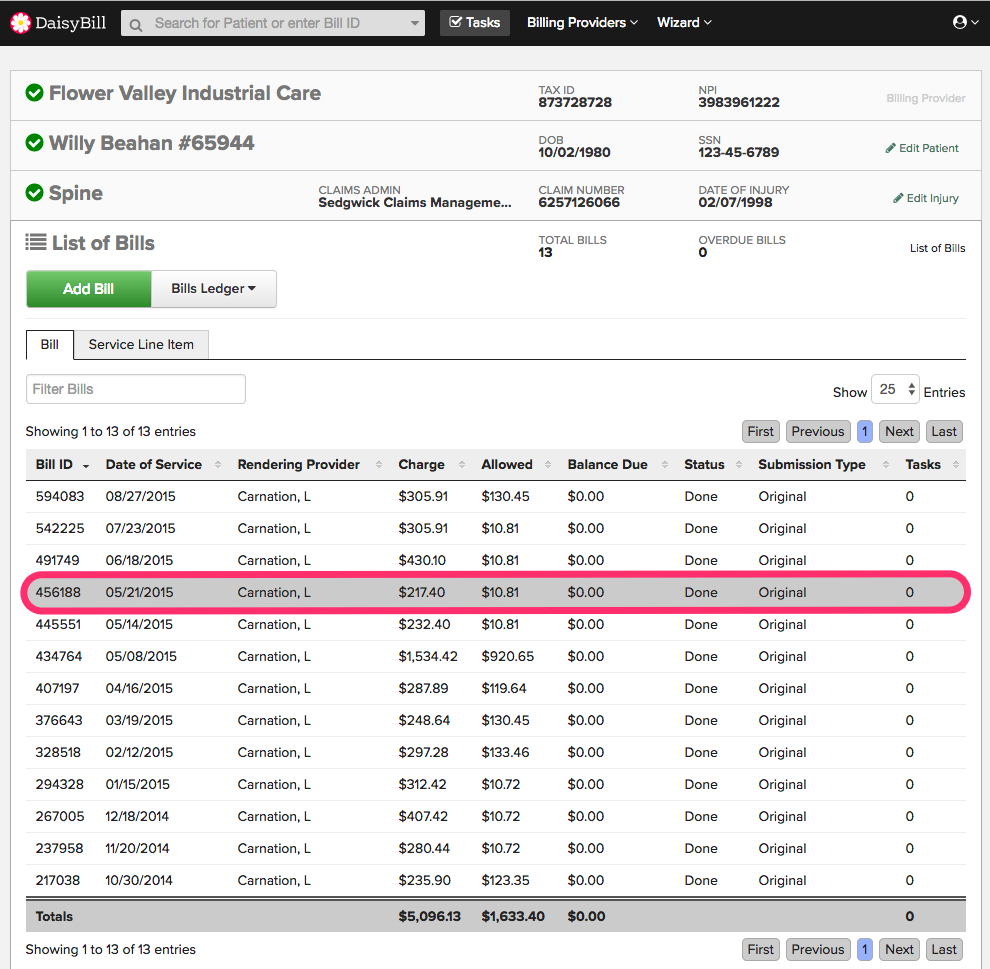Click the Edit Patient link
The height and width of the screenshot is (969, 990).
click(x=922, y=148)
